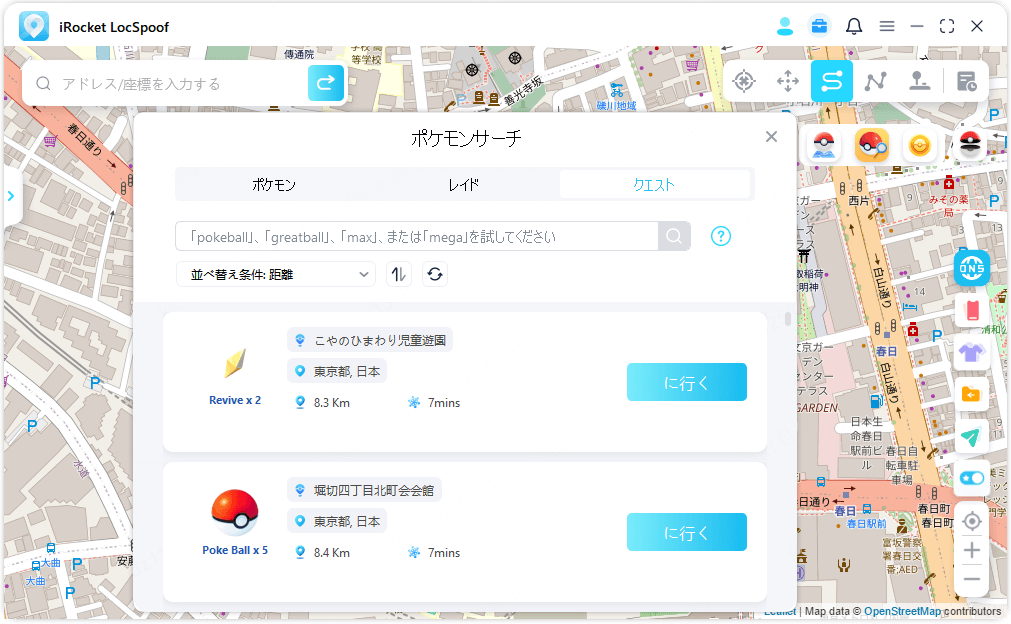Select the two-spot route mode
Viewport: 1011px width, 624px height.
pos(832,81)
